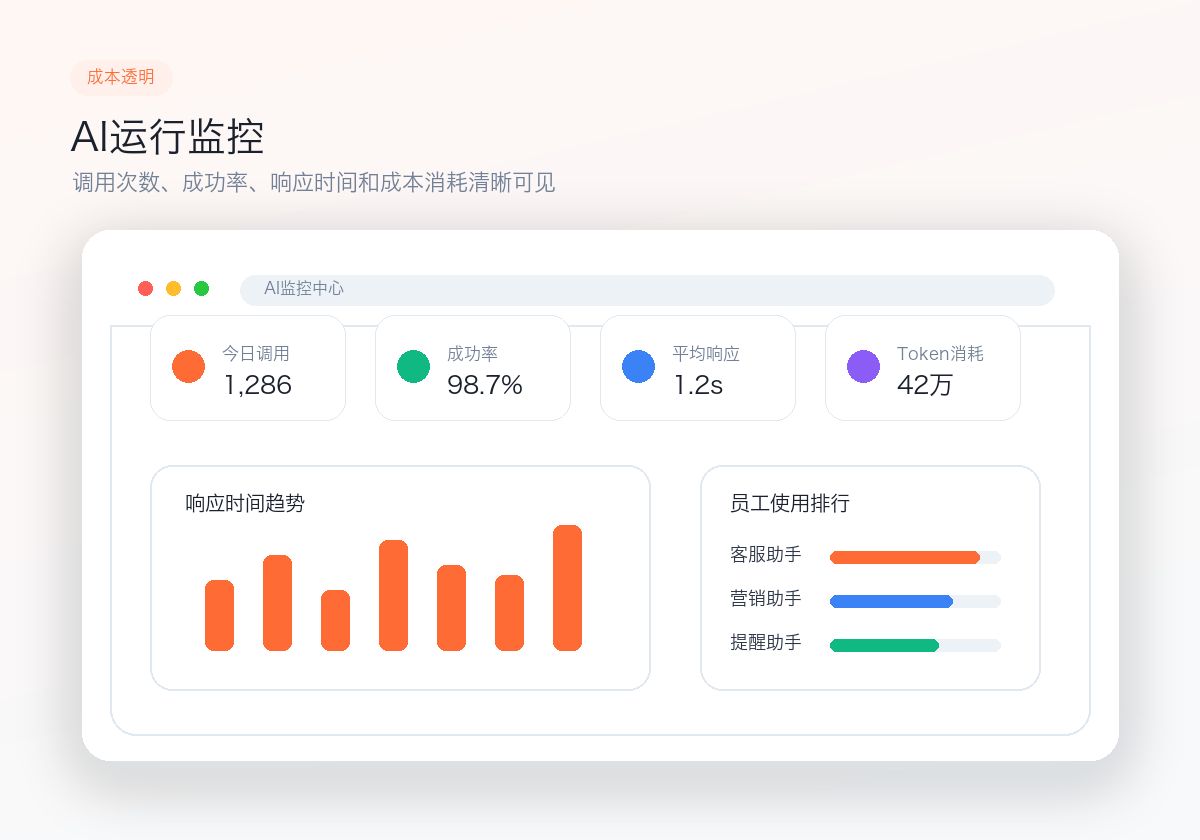Click the yellow window dot
The width and height of the screenshot is (1200, 840).
173,289
